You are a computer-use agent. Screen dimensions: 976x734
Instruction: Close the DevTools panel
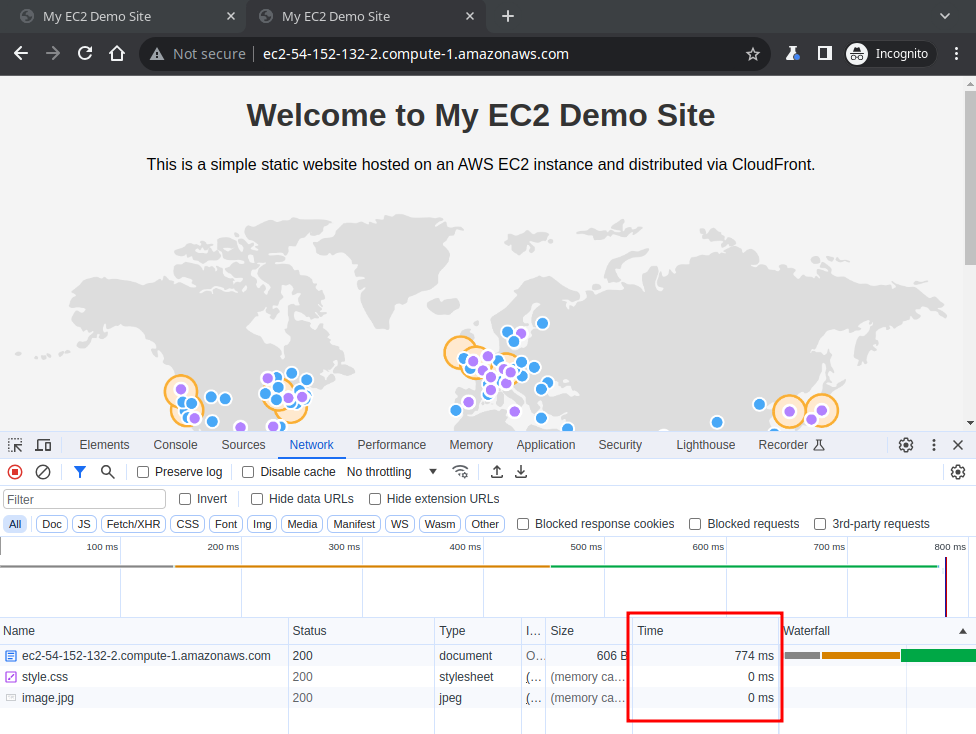958,445
